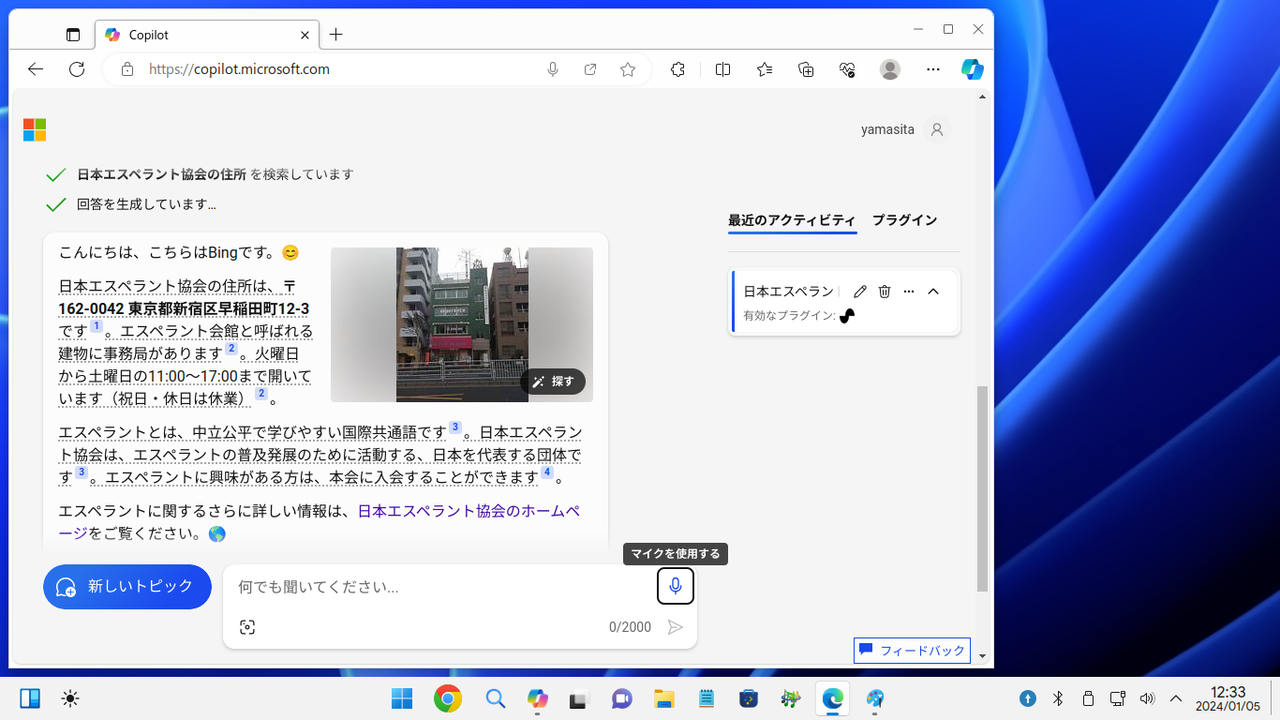Open Split screen in Edge toolbar

pos(723,69)
